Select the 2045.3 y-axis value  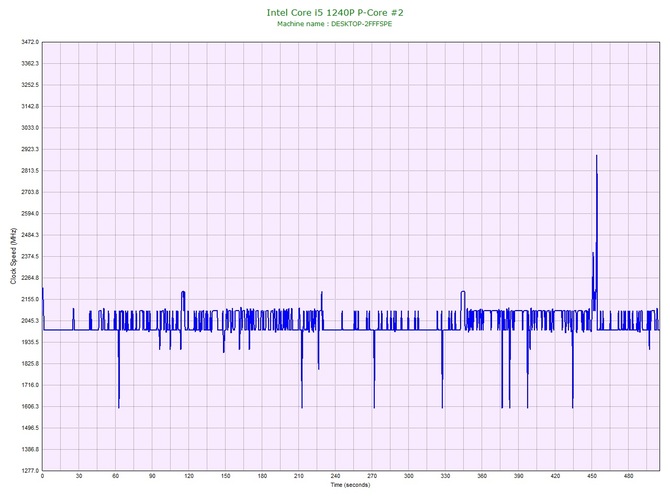click(x=30, y=320)
